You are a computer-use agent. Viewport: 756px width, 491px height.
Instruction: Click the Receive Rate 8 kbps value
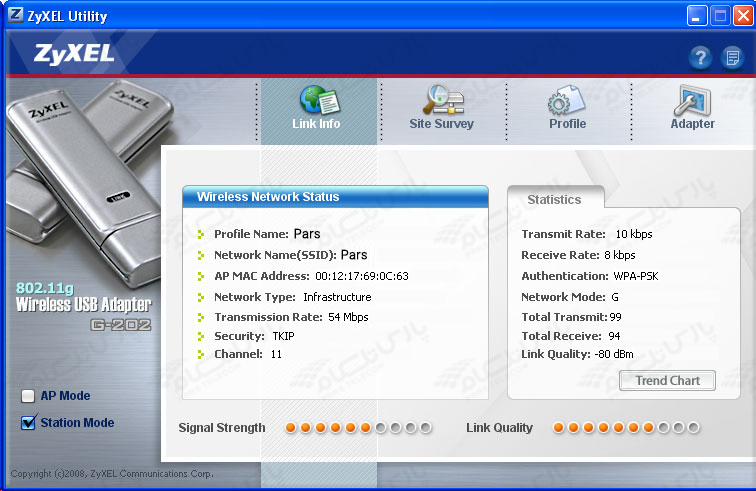coord(620,255)
